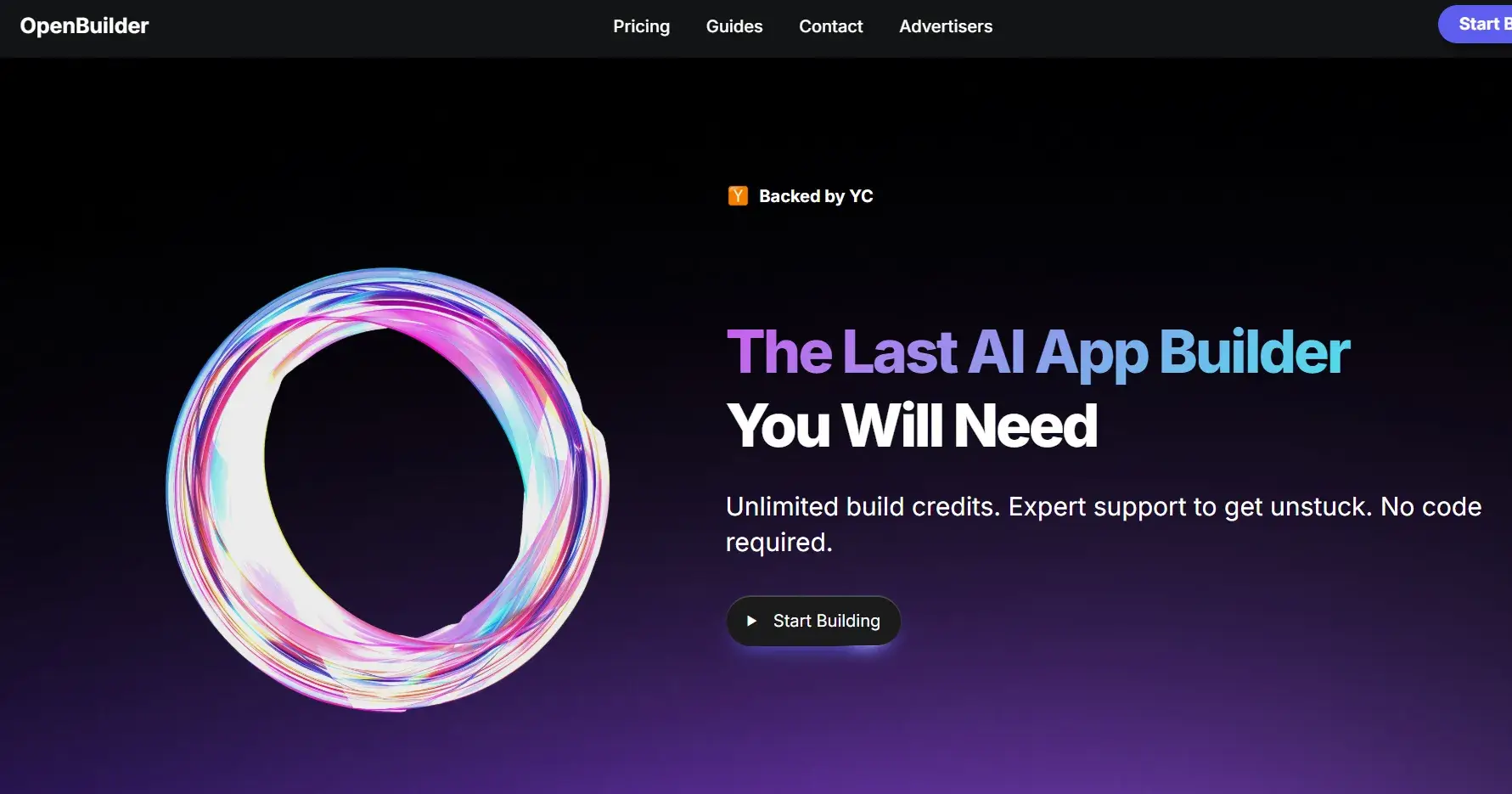1512x794 pixels.
Task: Click the orange Y Combinator logo icon
Action: 738,196
